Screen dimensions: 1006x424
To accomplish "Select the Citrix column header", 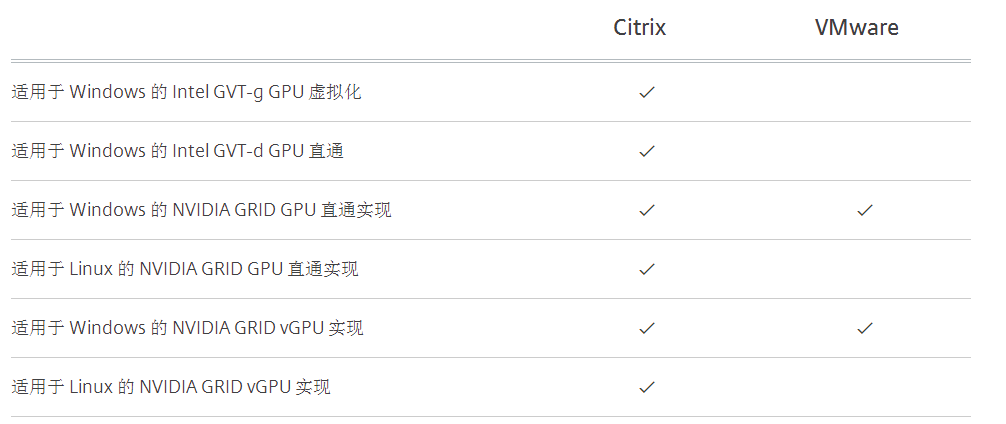I will [x=639, y=27].
